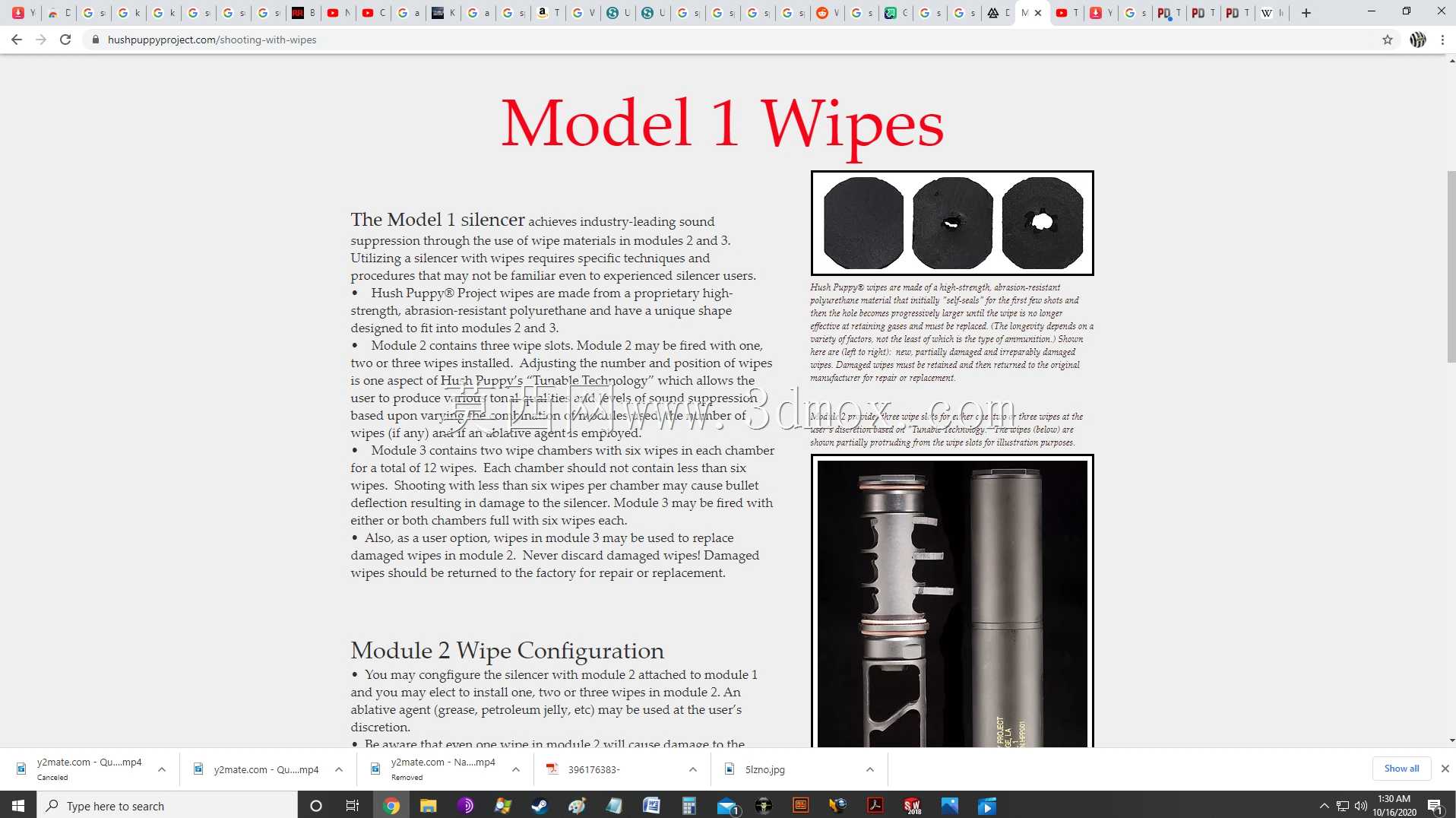Bookmark this page with the star icon
Screen dimensions: 1456x818
pos(1388,40)
